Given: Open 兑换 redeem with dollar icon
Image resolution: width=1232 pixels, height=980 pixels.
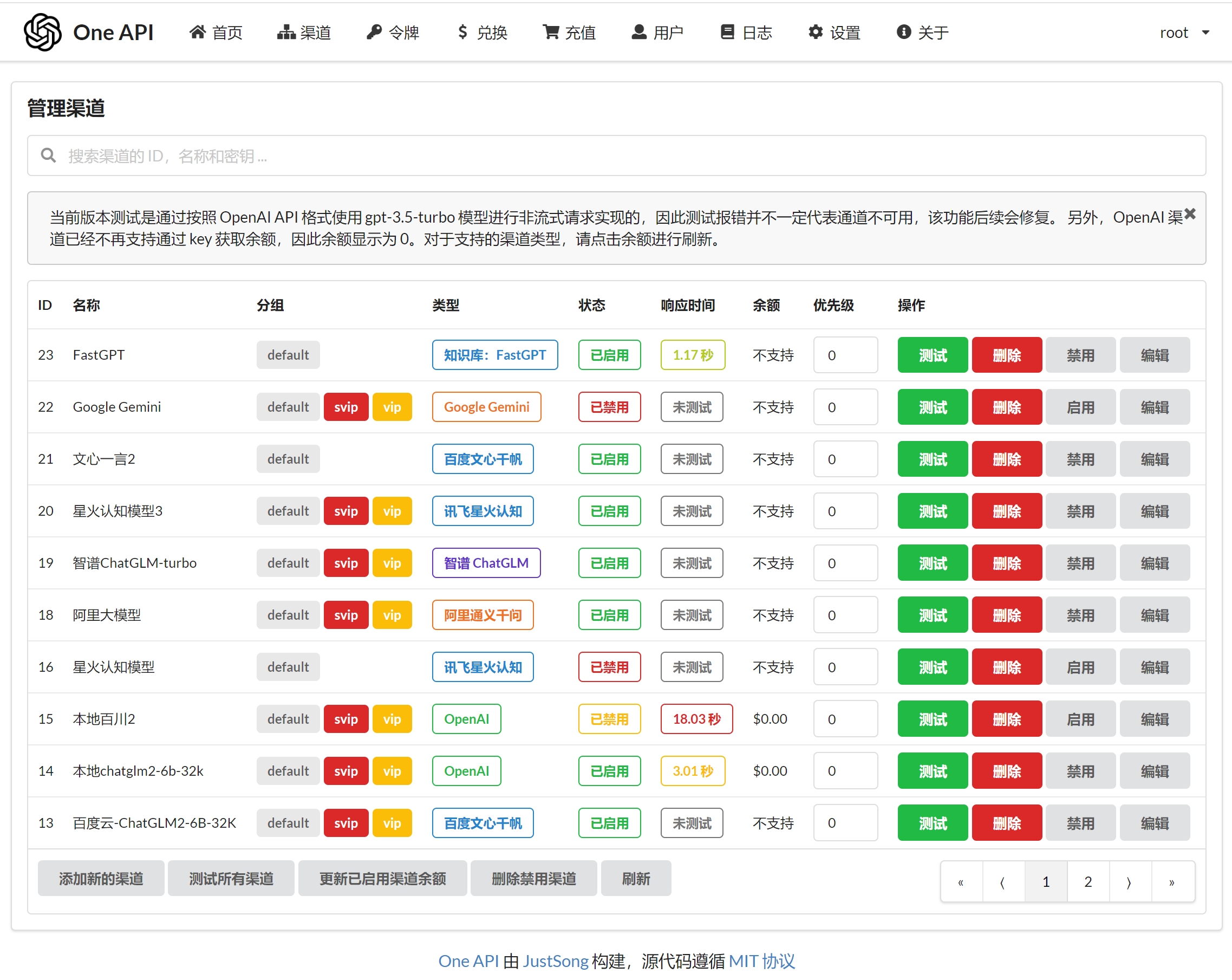Looking at the screenshot, I should click(x=462, y=32).
